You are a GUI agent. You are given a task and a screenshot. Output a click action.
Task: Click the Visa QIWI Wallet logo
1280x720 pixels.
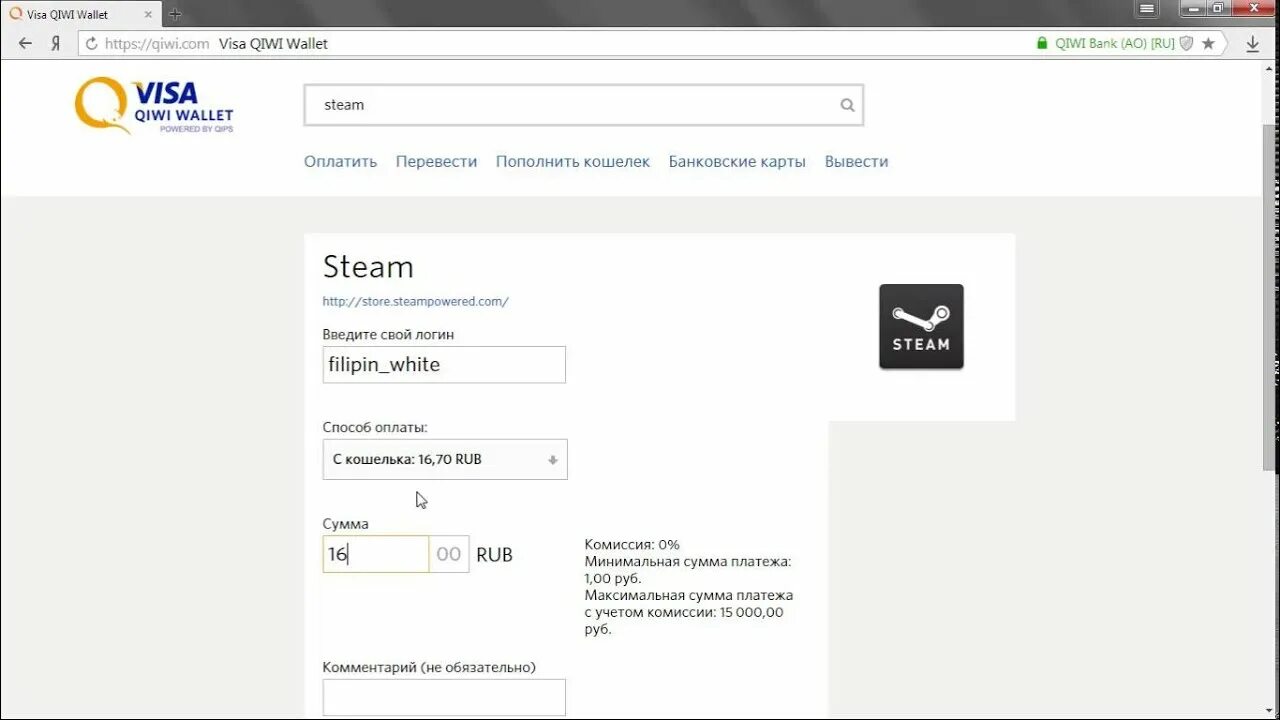point(154,106)
